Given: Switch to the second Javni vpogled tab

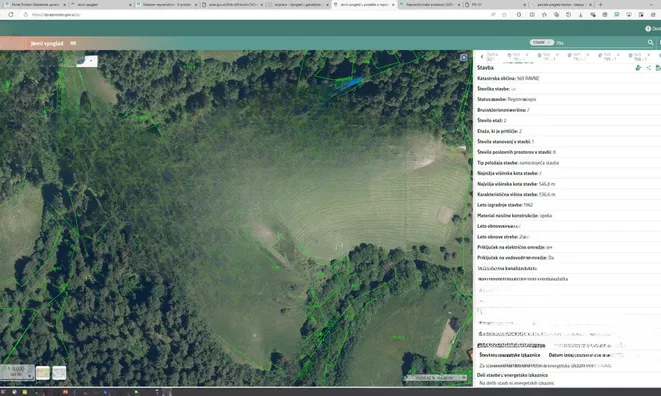Looking at the screenshot, I should (100, 5).
